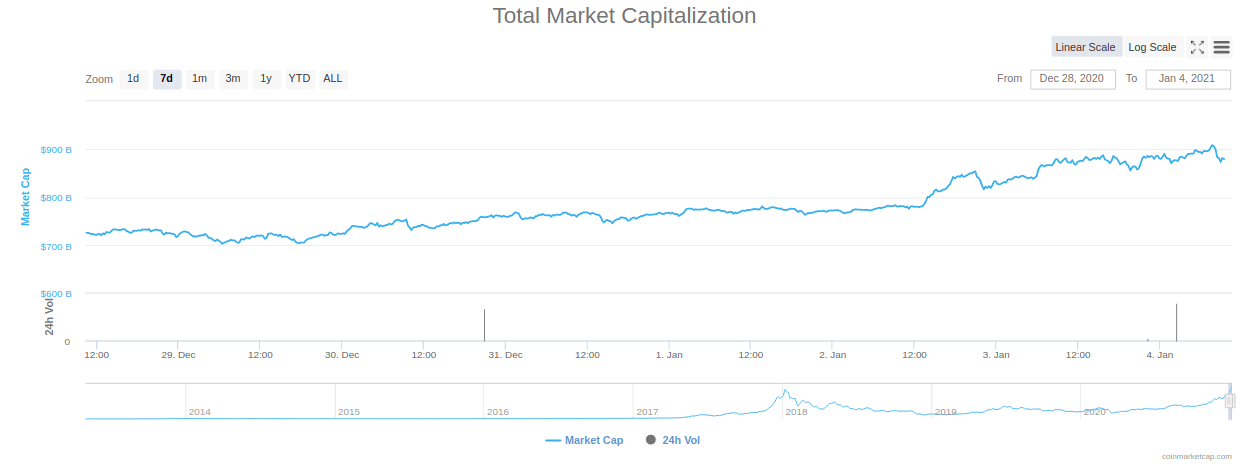This screenshot has height=471, width=1251.
Task: Open the chart context menu hamburger icon
Action: point(1221,47)
